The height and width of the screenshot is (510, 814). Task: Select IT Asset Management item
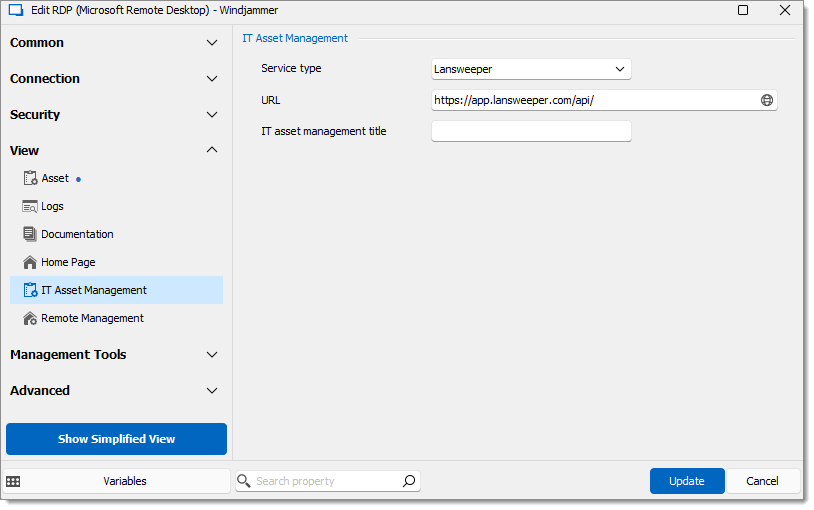[117, 290]
